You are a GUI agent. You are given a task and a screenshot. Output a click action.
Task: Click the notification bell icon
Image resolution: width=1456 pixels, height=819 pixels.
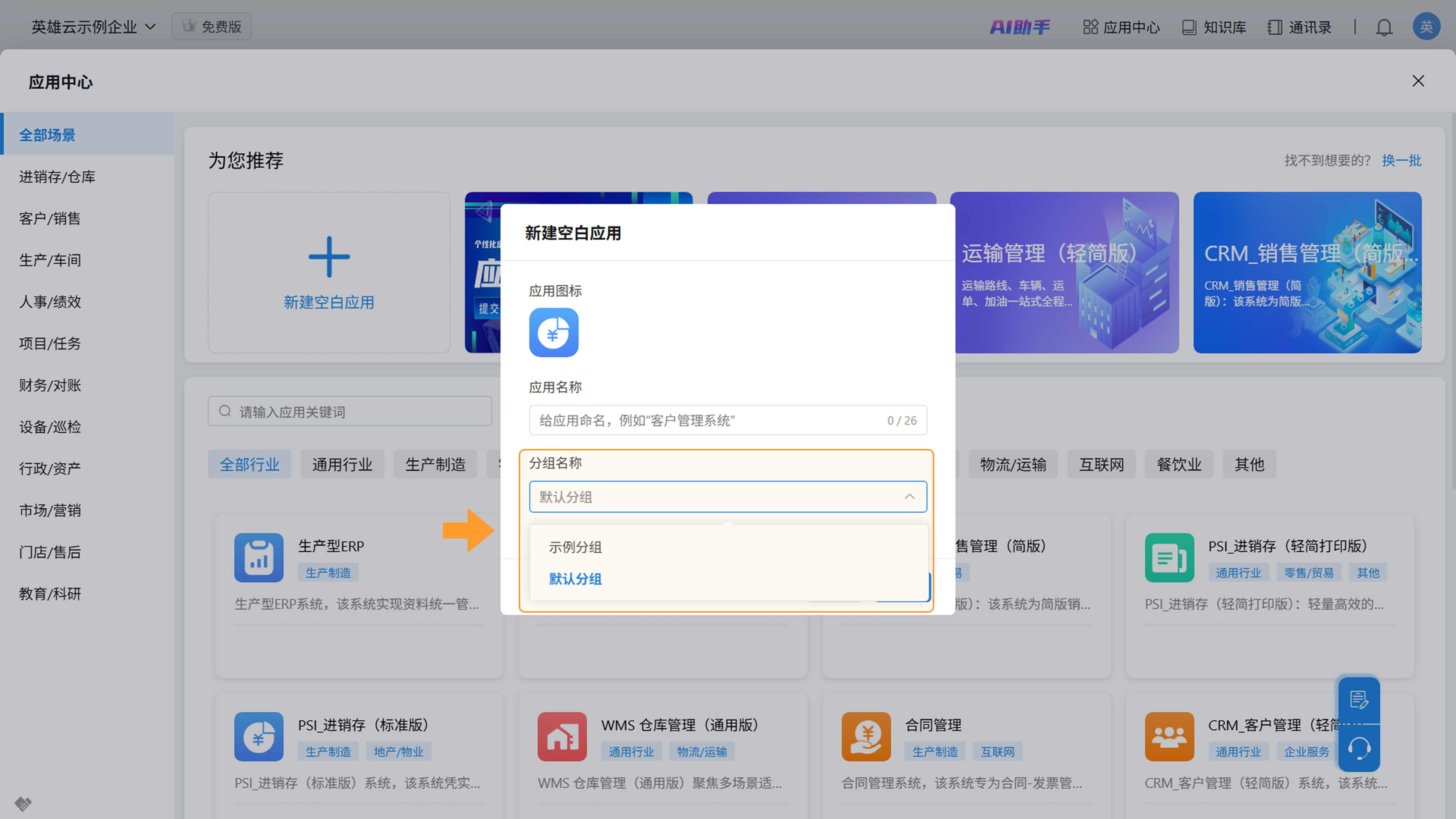pyautogui.click(x=1384, y=27)
